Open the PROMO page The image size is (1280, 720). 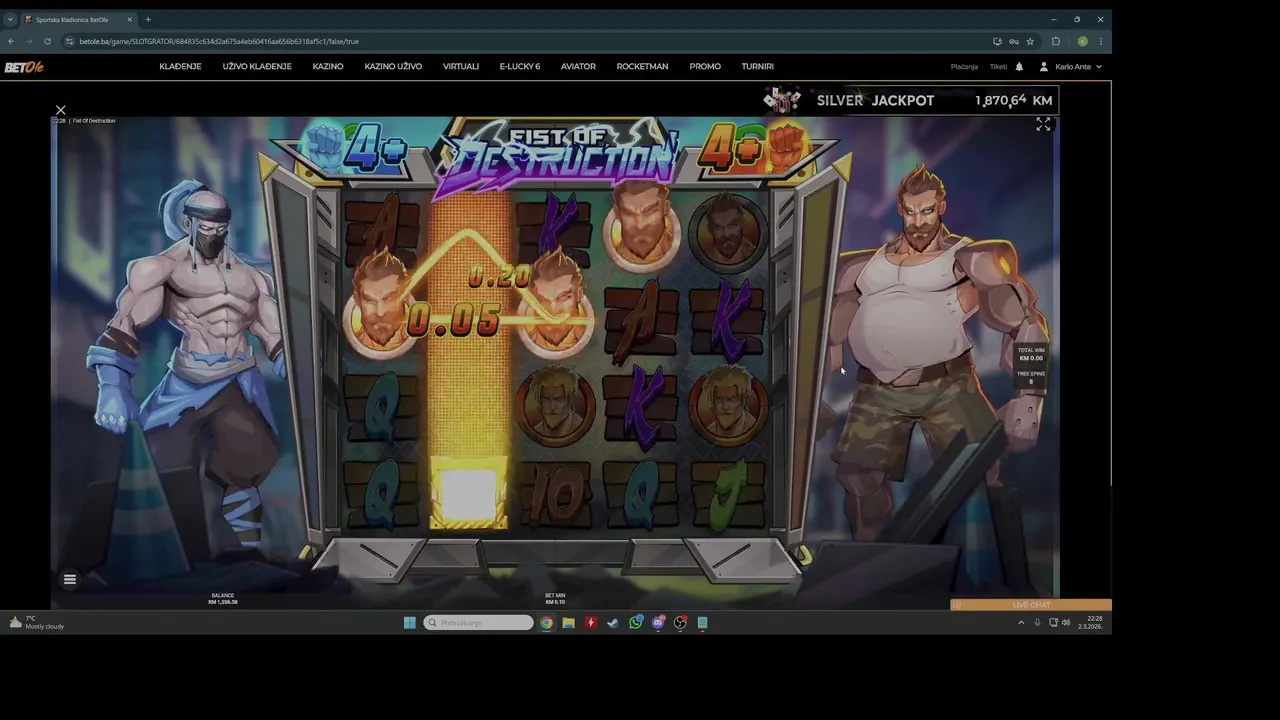[705, 67]
